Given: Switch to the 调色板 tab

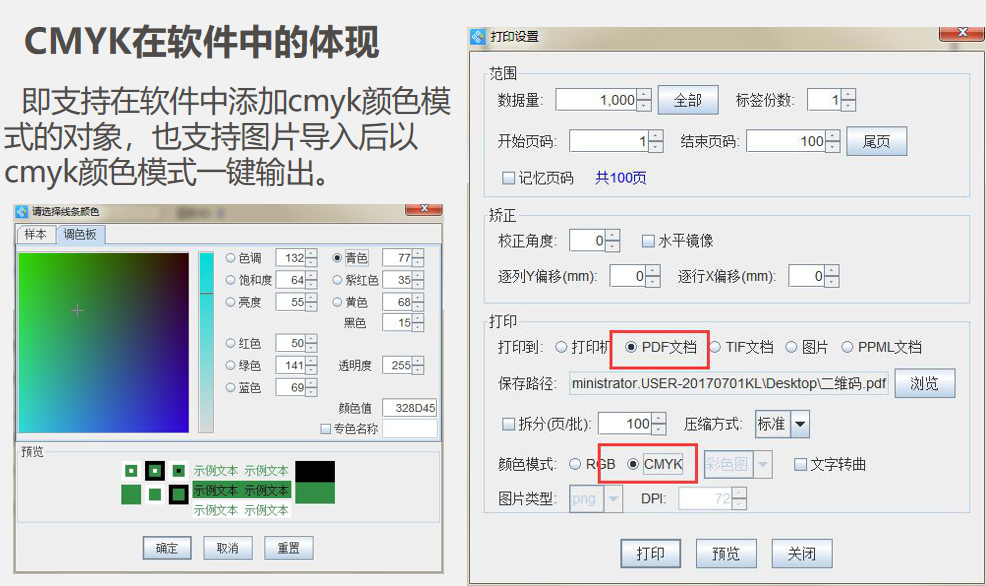Looking at the screenshot, I should (80, 234).
